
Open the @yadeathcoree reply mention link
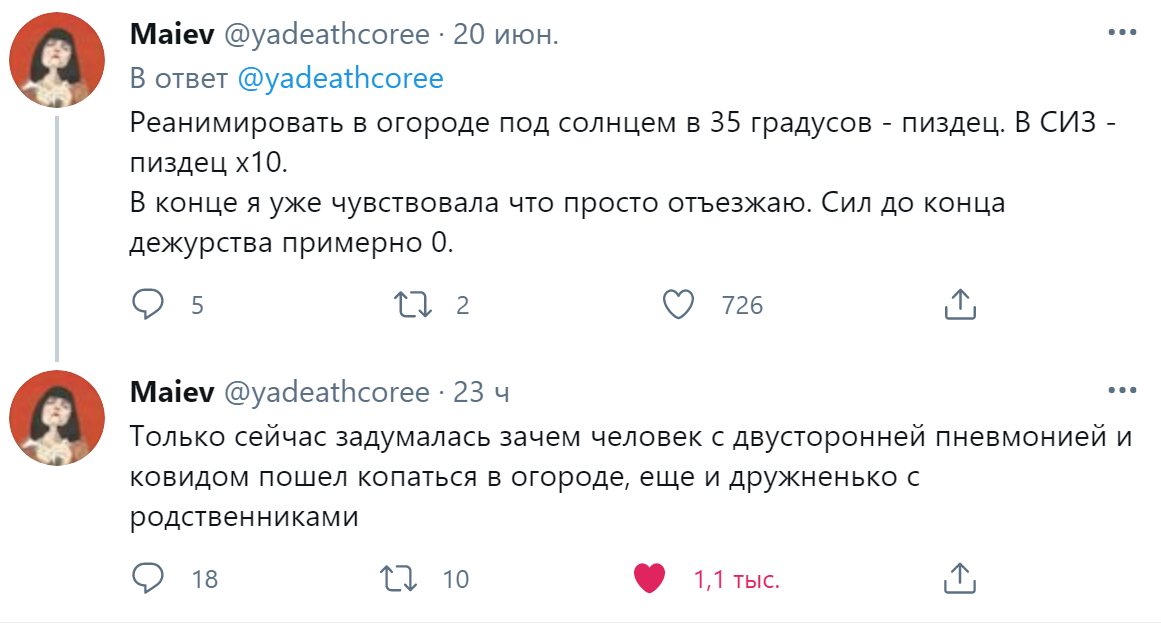coord(339,79)
